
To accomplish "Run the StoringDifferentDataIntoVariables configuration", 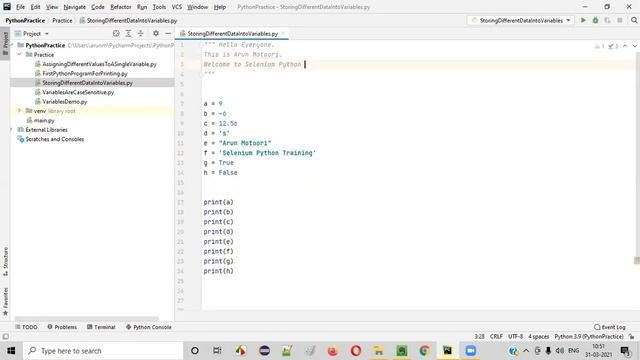I will click(x=583, y=20).
